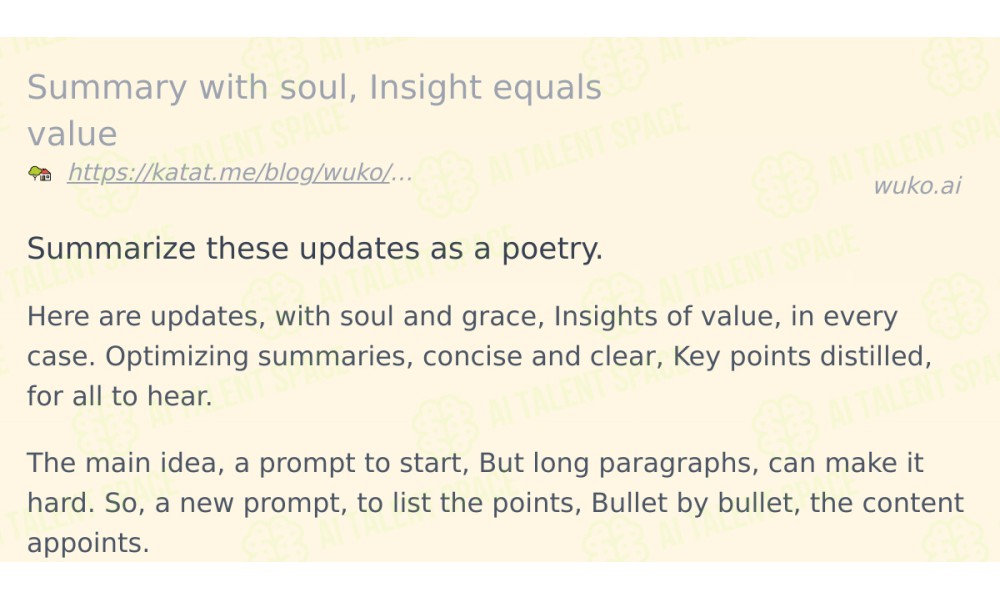Screen dimensions: 1000x600
Task: Click the tree and house favicon icon
Action: point(40,173)
